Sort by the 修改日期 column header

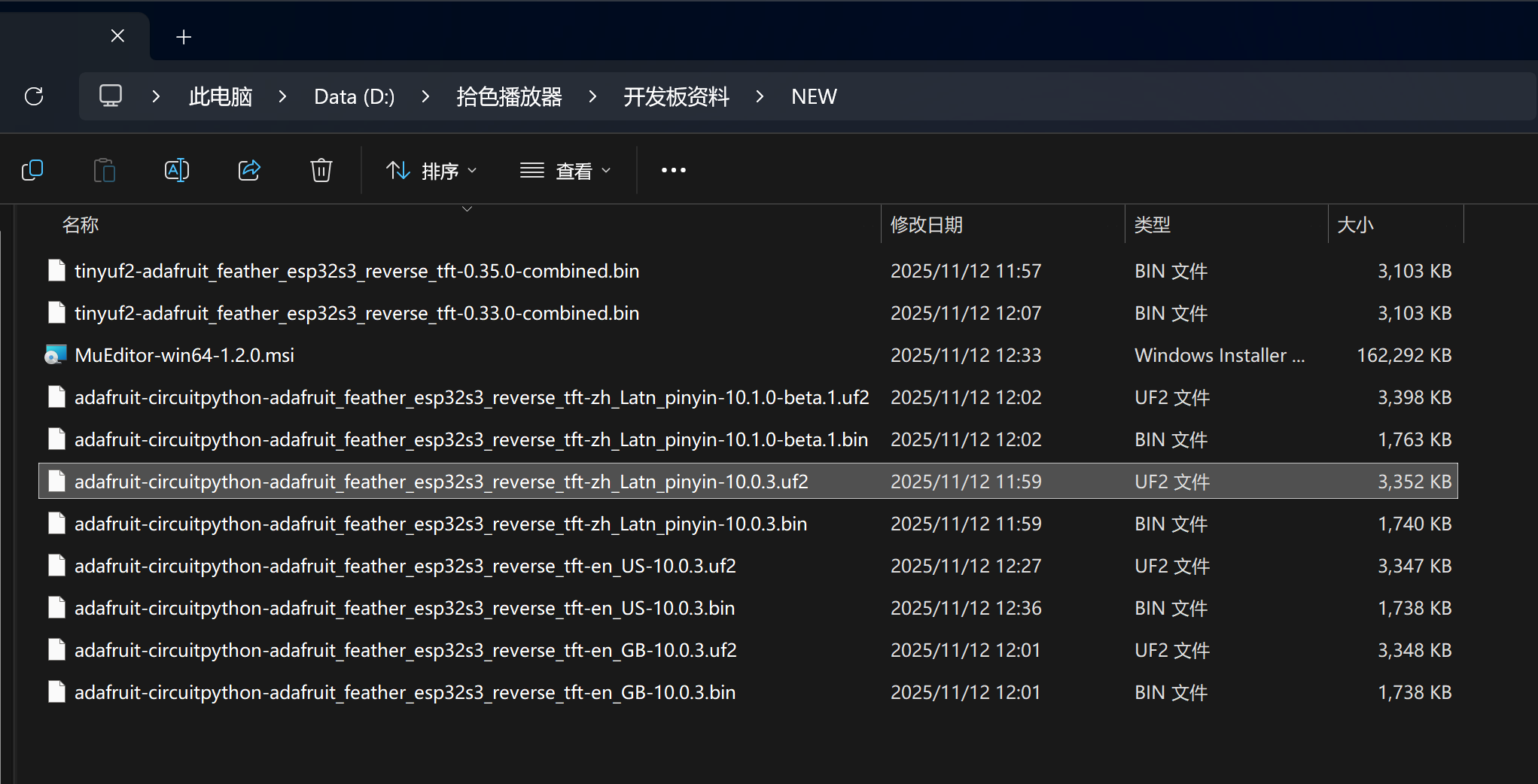point(927,225)
